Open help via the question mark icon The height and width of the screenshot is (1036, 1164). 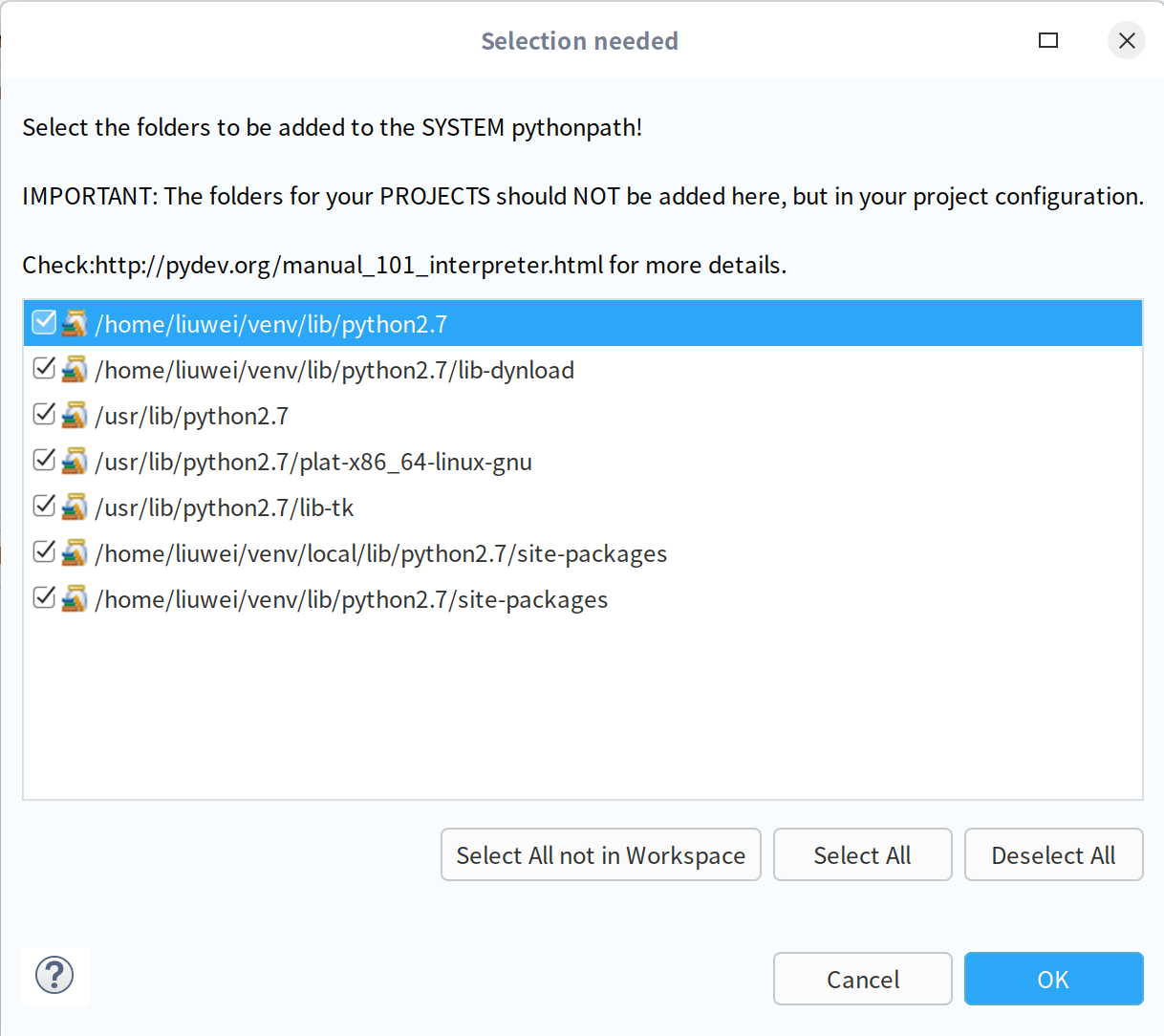pyautogui.click(x=54, y=976)
